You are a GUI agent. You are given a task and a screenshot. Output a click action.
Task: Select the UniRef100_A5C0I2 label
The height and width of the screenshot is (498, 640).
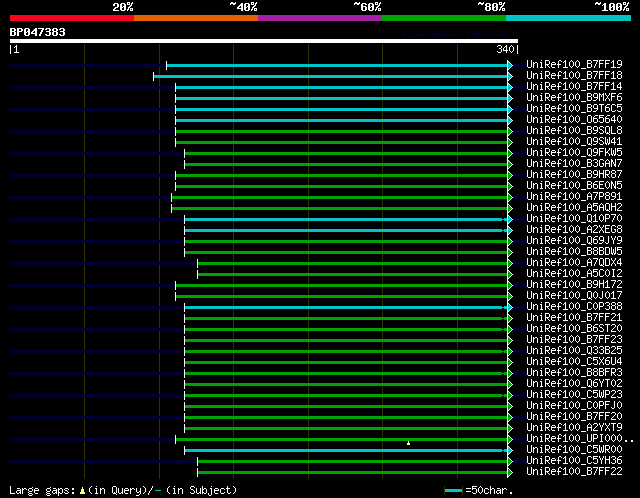pos(574,273)
